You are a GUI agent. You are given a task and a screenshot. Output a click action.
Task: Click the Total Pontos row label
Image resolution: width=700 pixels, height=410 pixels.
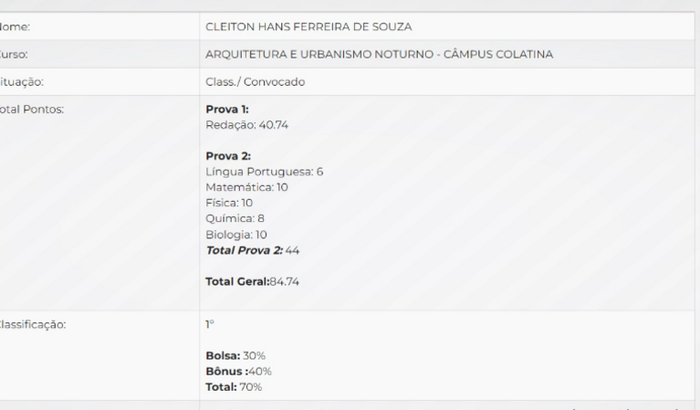click(30, 109)
